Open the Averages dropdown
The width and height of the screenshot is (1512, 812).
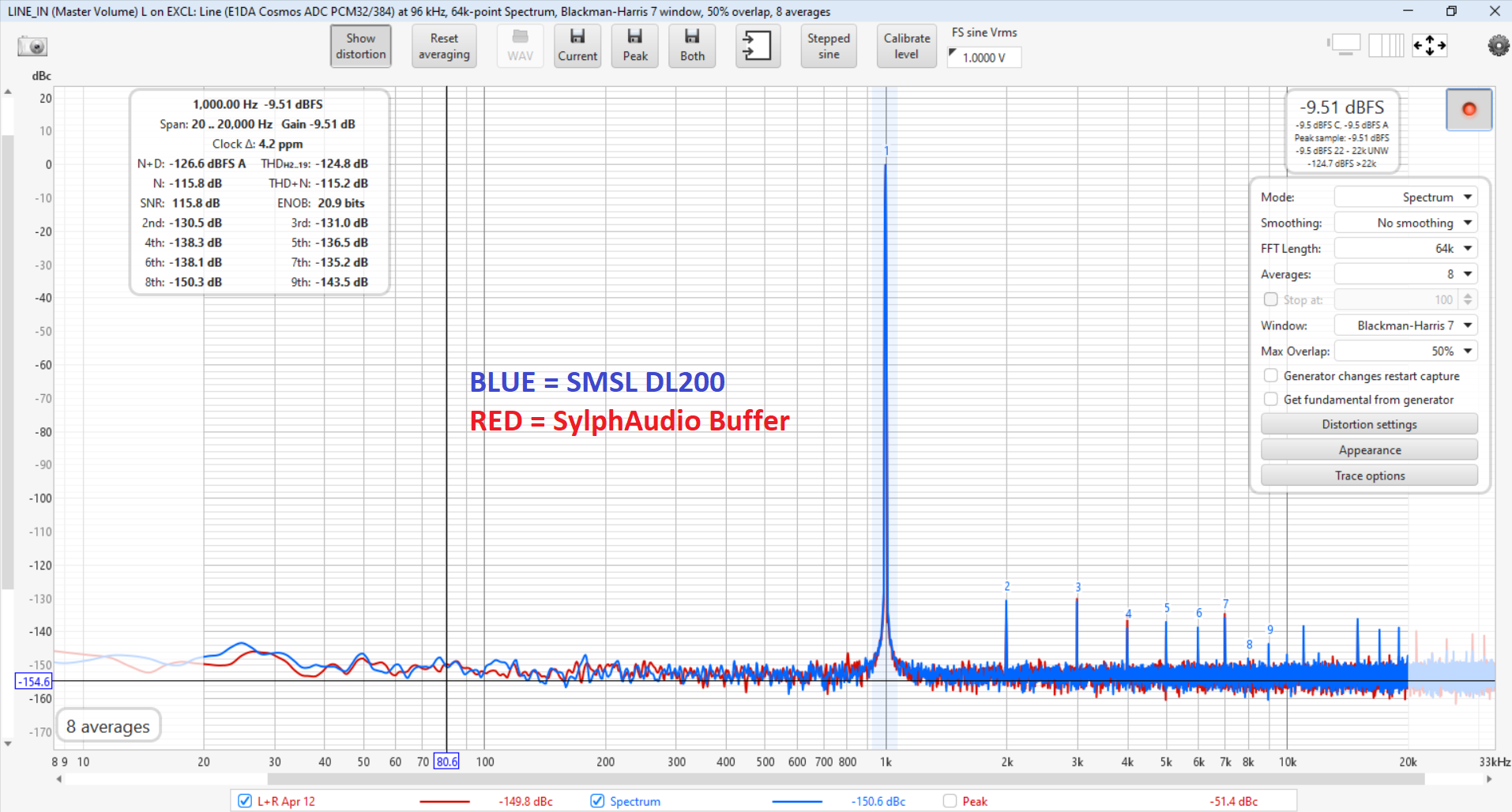pos(1405,274)
